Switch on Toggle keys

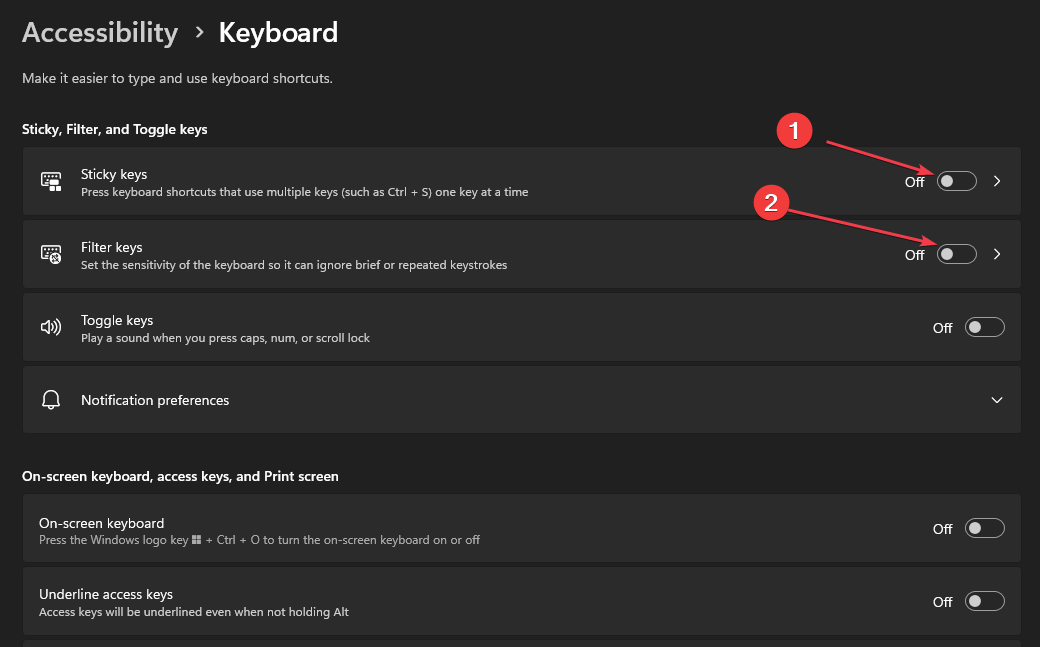[x=984, y=327]
